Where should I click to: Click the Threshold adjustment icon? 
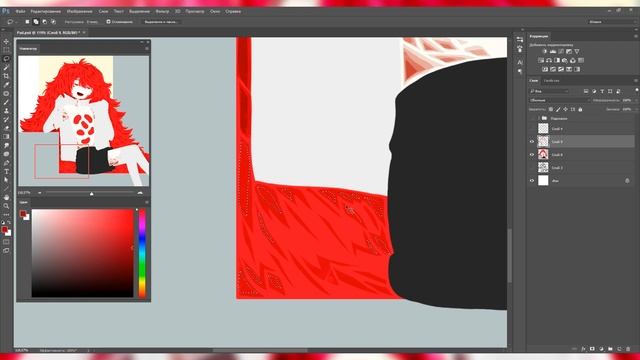pyautogui.click(x=561, y=69)
